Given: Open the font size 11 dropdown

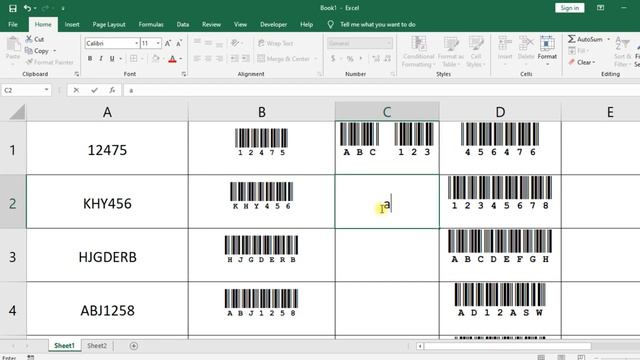Looking at the screenshot, I should [158, 43].
